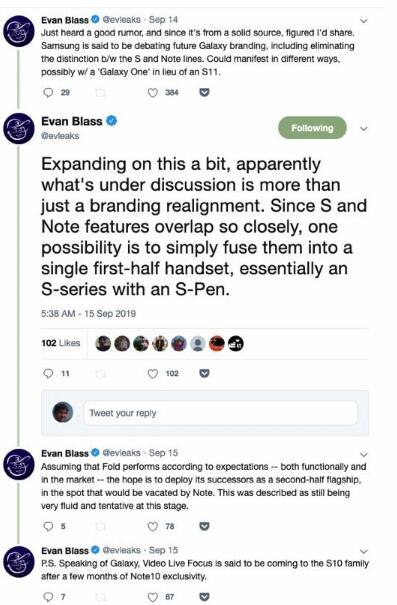Expand chevron options on Fold tweet
This screenshot has height=605, width=397.
point(363,454)
